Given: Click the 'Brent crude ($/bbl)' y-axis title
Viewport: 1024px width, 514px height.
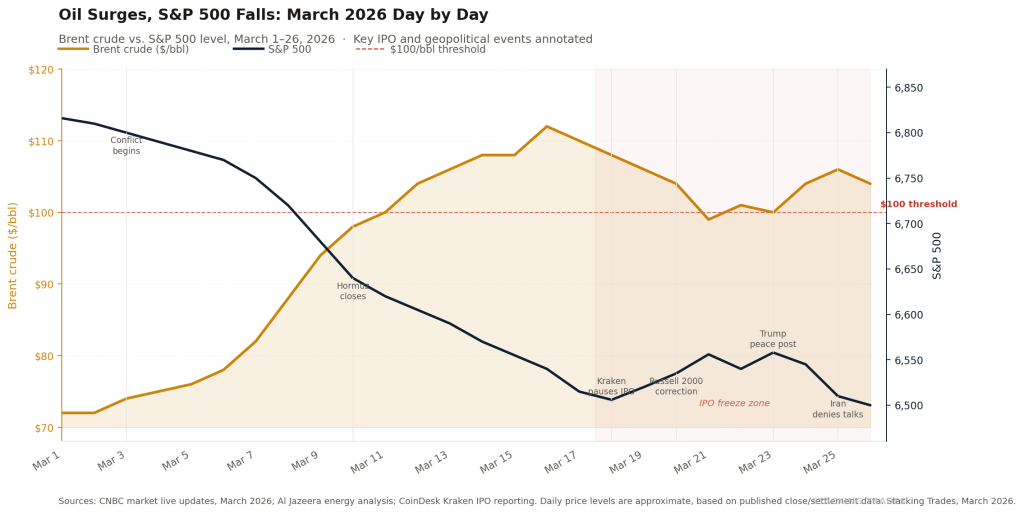Looking at the screenshot, I should point(13,255).
